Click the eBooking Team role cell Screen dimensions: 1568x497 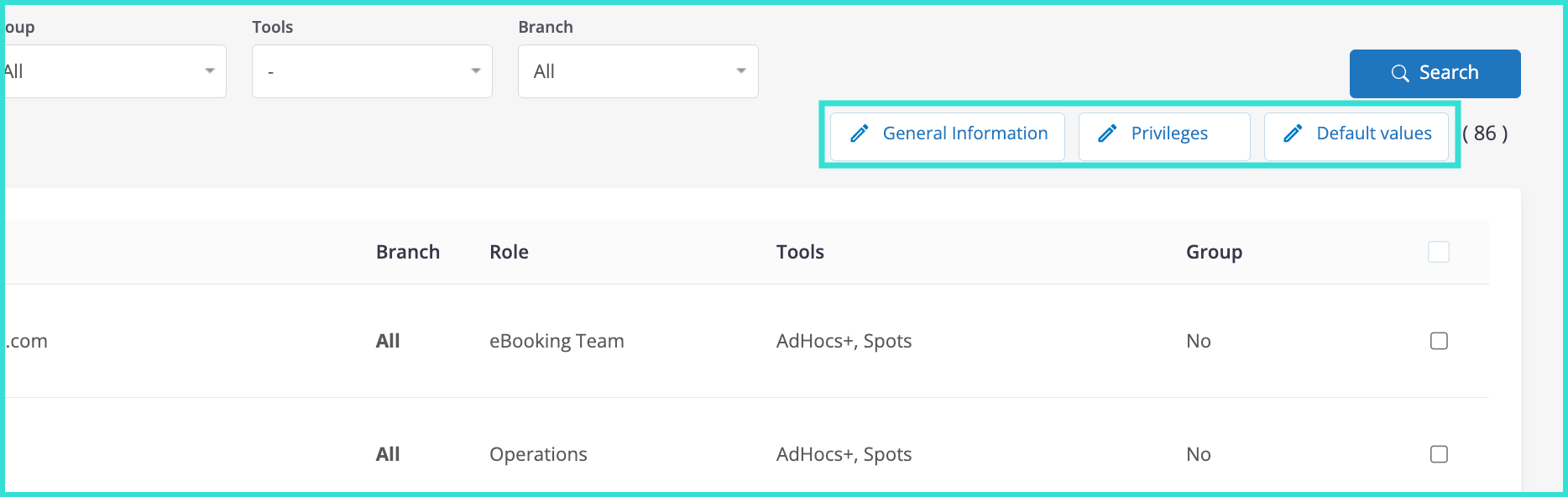click(557, 341)
